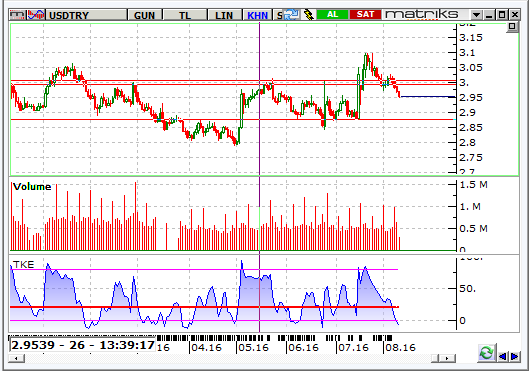
Task: Click the blue right navigation arrow
Action: 514,356
